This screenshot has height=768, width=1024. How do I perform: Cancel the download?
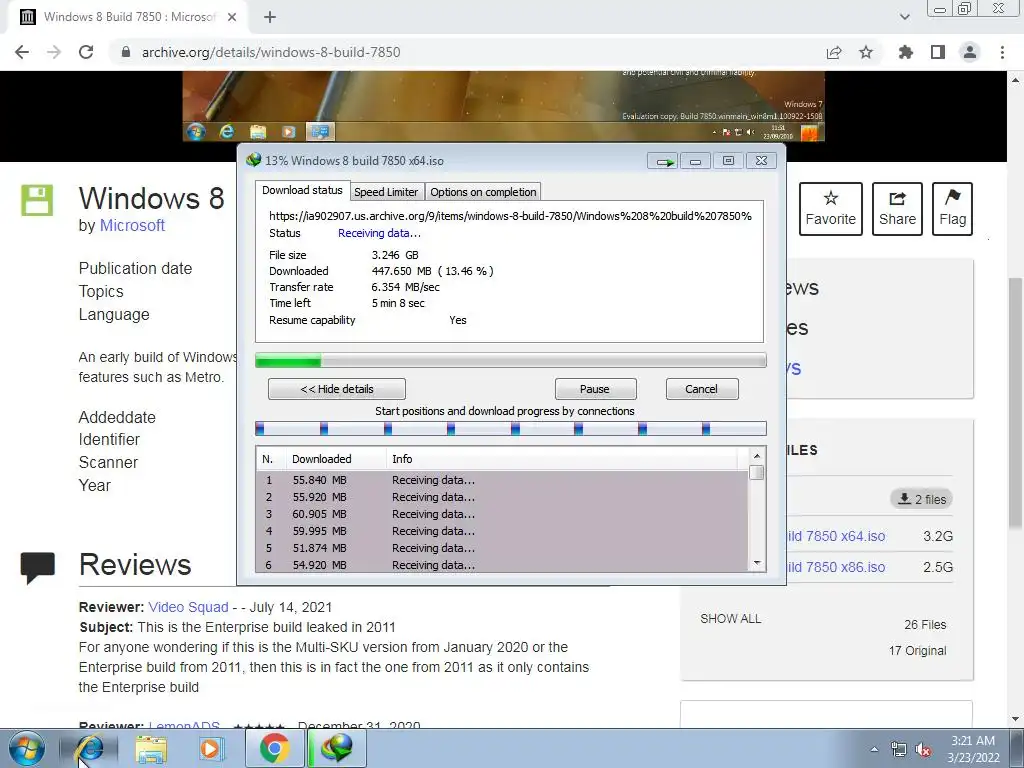pos(701,389)
